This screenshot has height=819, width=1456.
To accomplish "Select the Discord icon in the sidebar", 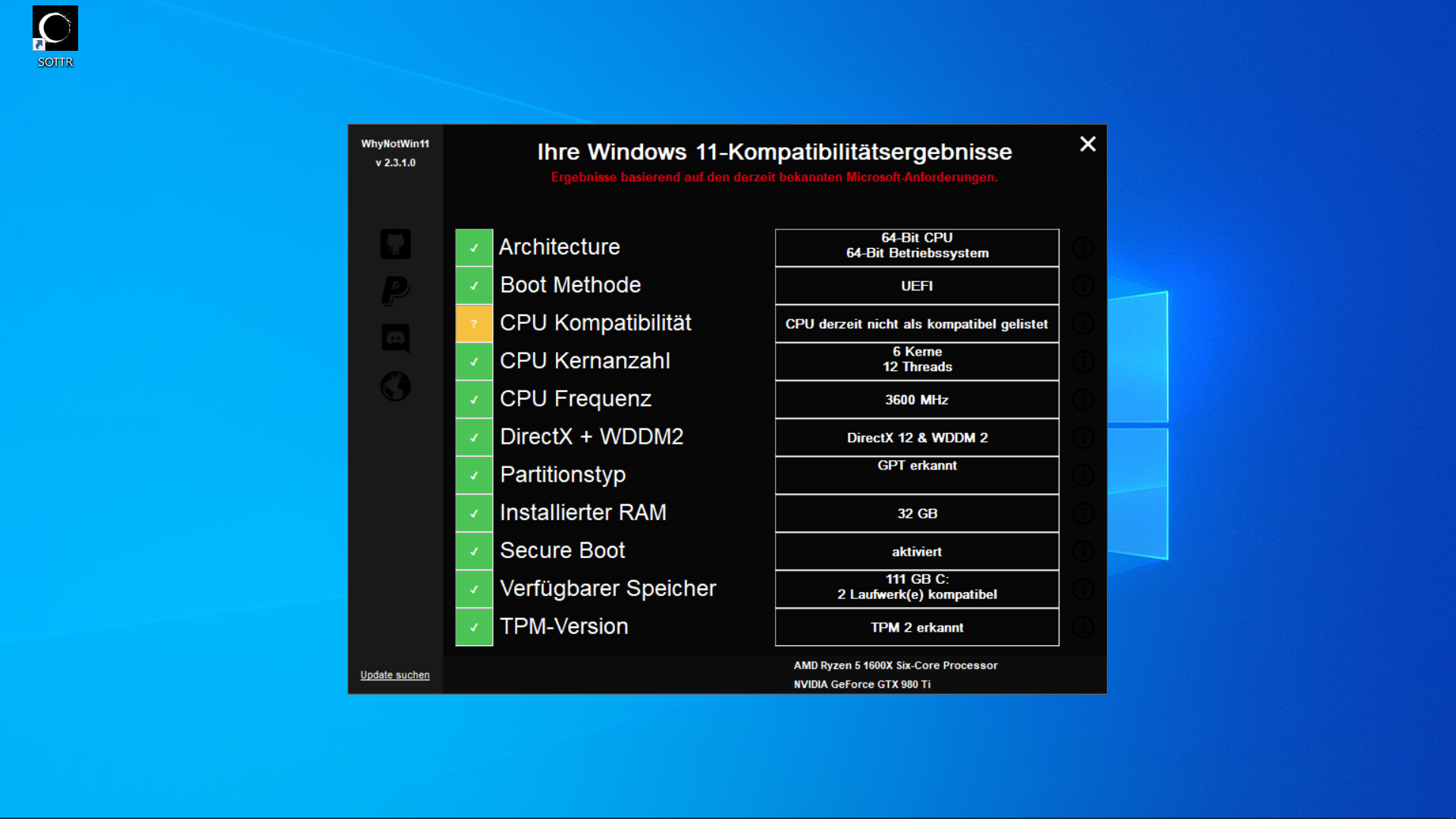I will pos(395,340).
